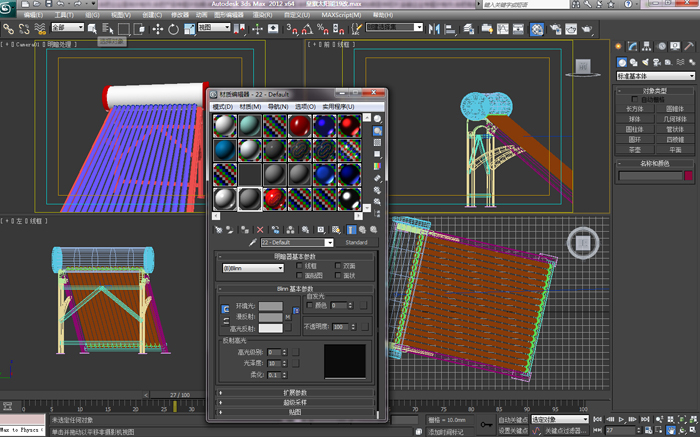Expand the 扩展参数 rollout

[x=297, y=392]
